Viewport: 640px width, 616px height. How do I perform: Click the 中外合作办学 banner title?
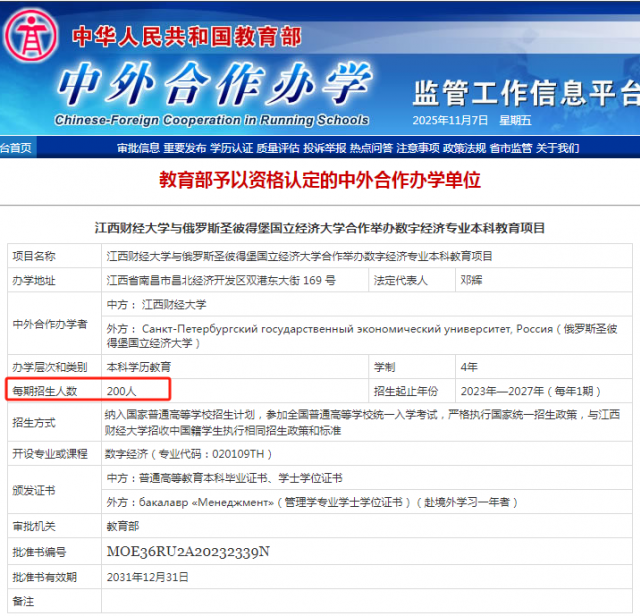tap(210, 85)
